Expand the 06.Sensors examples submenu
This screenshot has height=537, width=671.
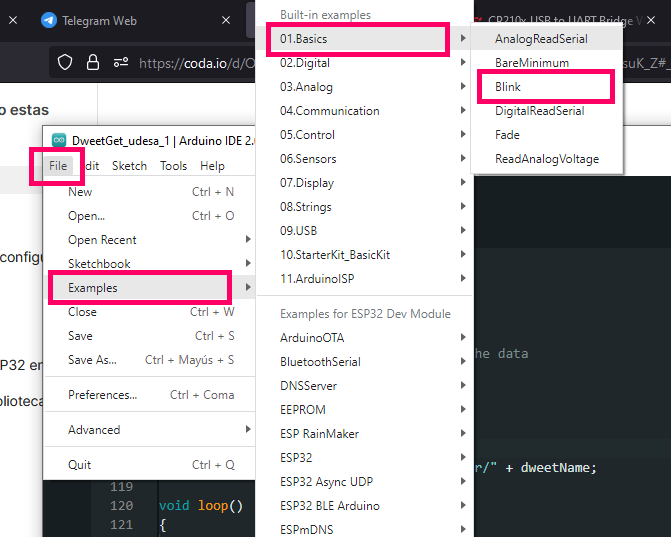click(365, 158)
